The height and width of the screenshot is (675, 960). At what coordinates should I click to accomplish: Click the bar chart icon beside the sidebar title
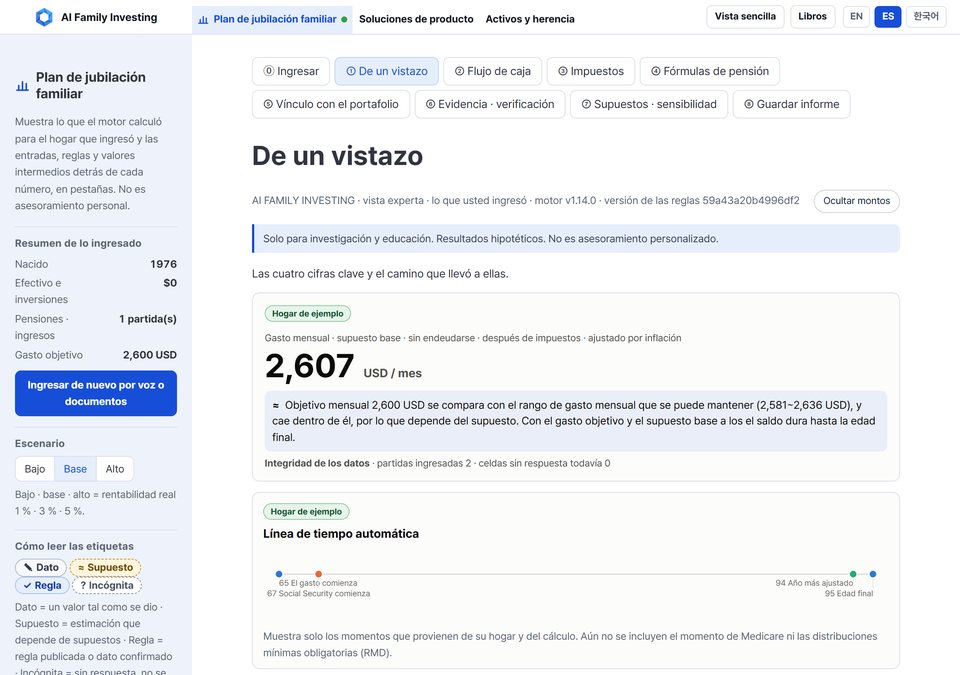tap(22, 86)
